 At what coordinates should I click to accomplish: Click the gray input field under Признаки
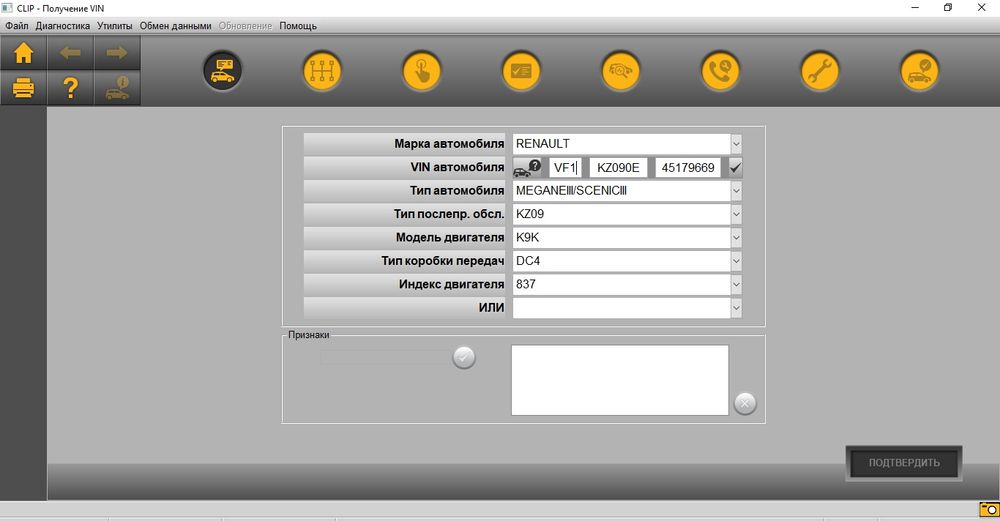pyautogui.click(x=386, y=357)
